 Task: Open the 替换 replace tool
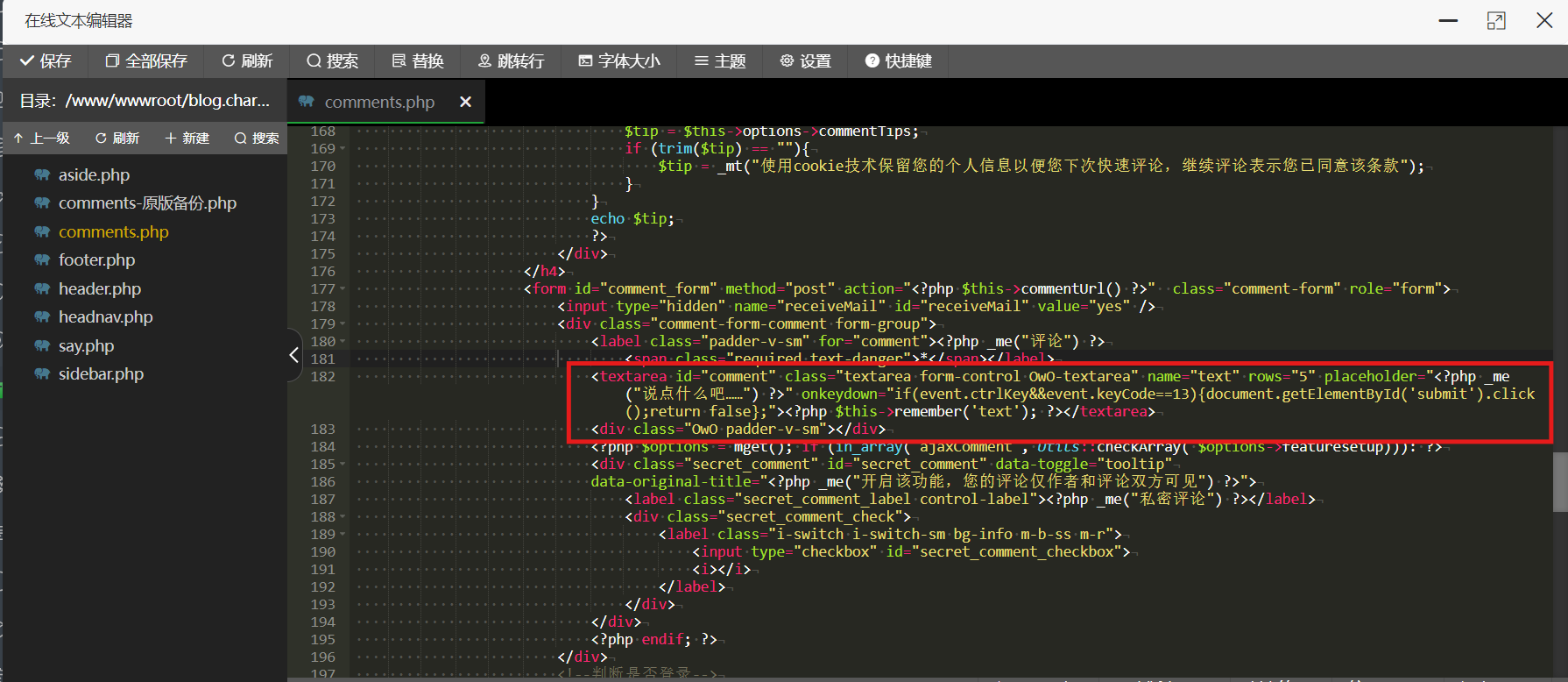point(418,61)
